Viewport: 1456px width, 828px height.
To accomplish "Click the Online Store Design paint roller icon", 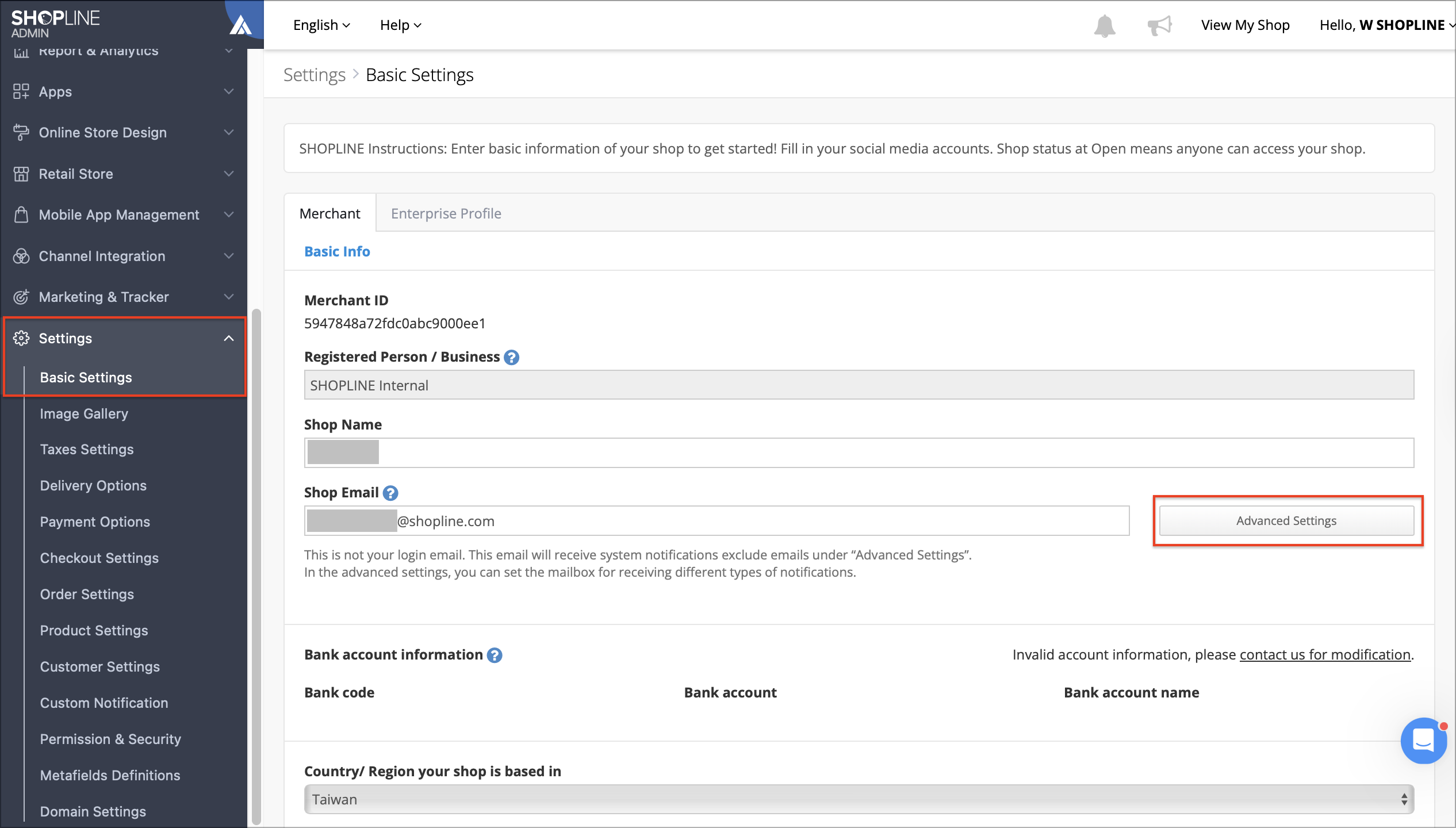I will coord(21,132).
